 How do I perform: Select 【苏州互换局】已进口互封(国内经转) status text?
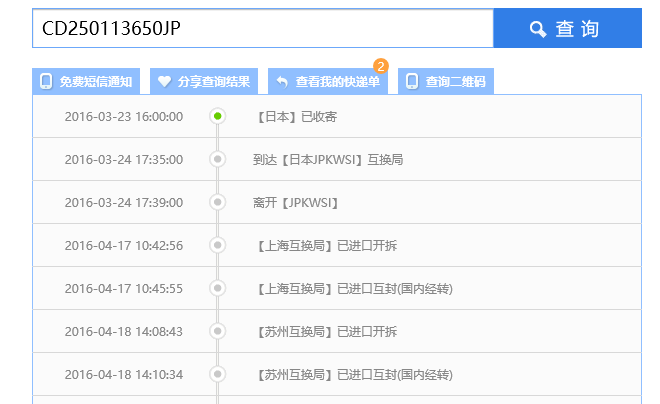353,375
